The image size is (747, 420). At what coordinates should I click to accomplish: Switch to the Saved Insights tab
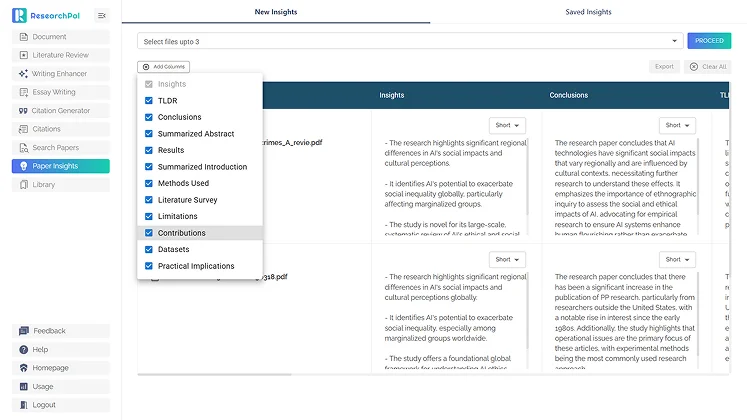[588, 12]
